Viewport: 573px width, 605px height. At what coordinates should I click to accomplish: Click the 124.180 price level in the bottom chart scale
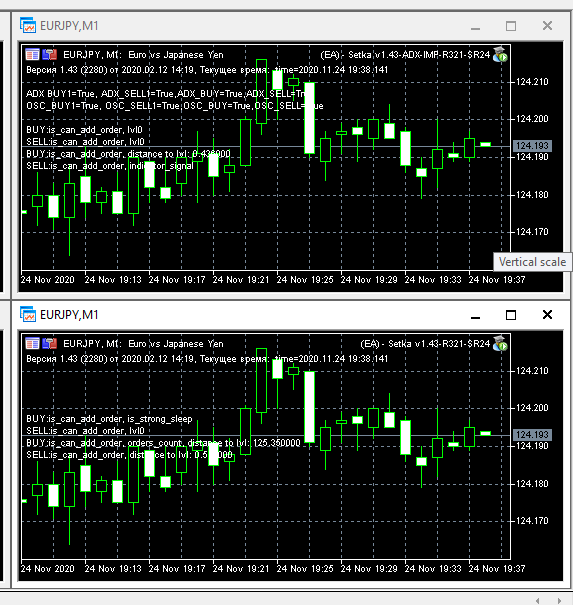[532, 484]
